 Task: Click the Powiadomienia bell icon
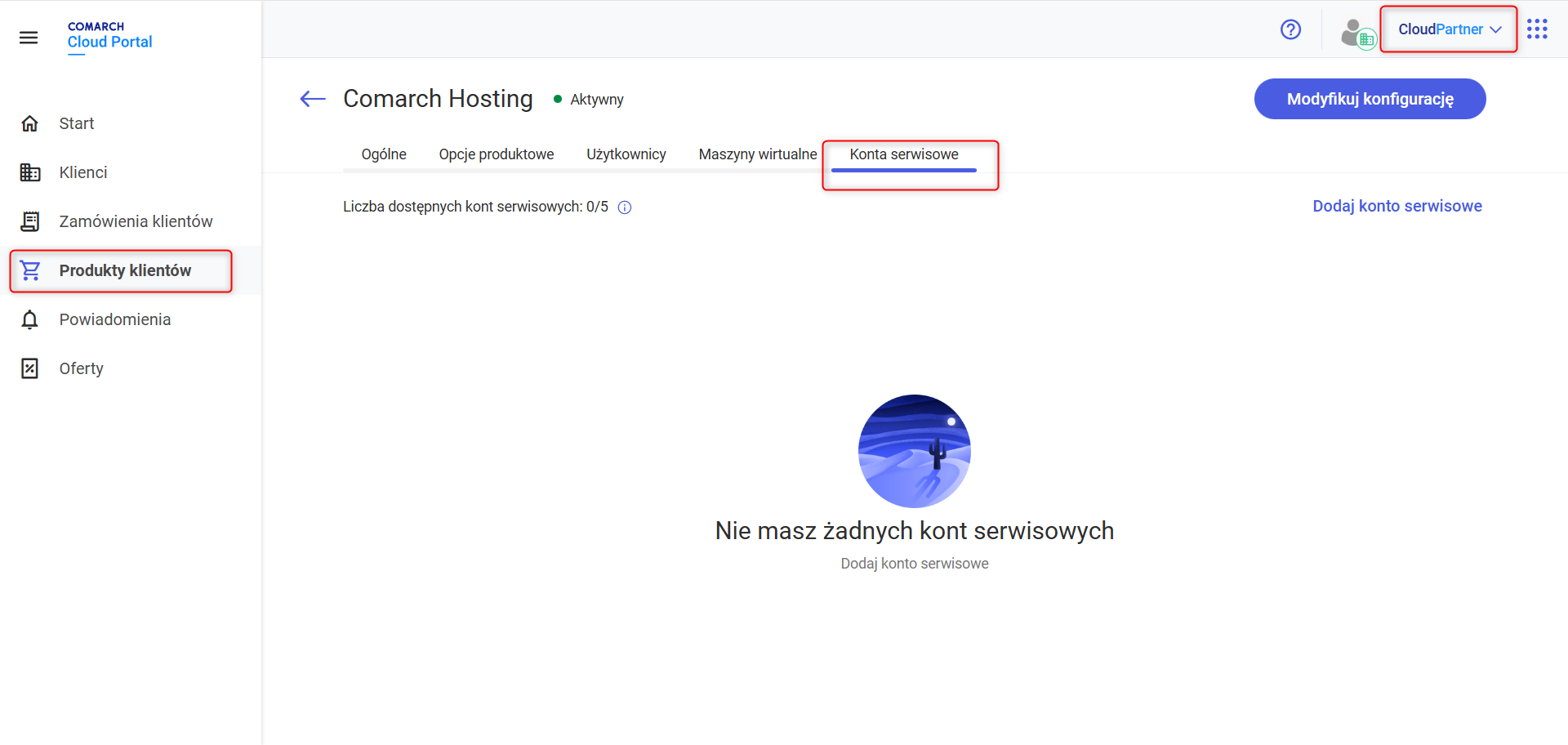30,319
